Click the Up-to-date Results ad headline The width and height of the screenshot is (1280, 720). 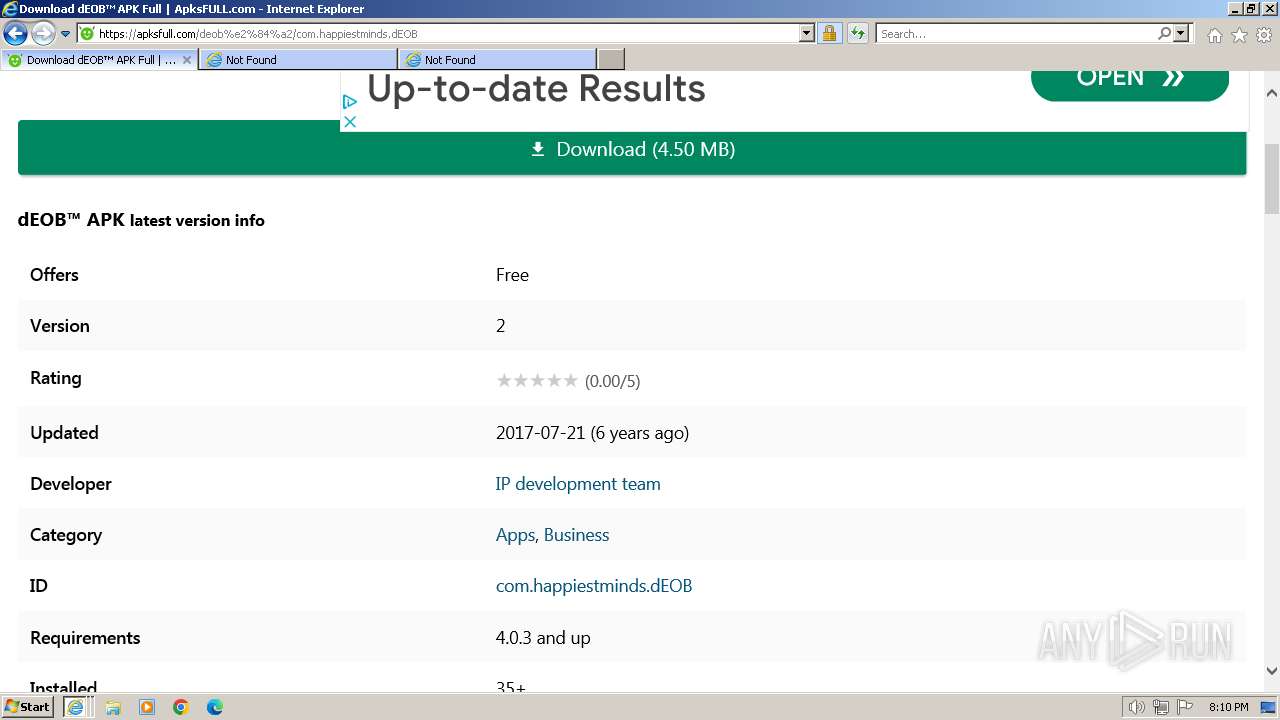pos(536,89)
